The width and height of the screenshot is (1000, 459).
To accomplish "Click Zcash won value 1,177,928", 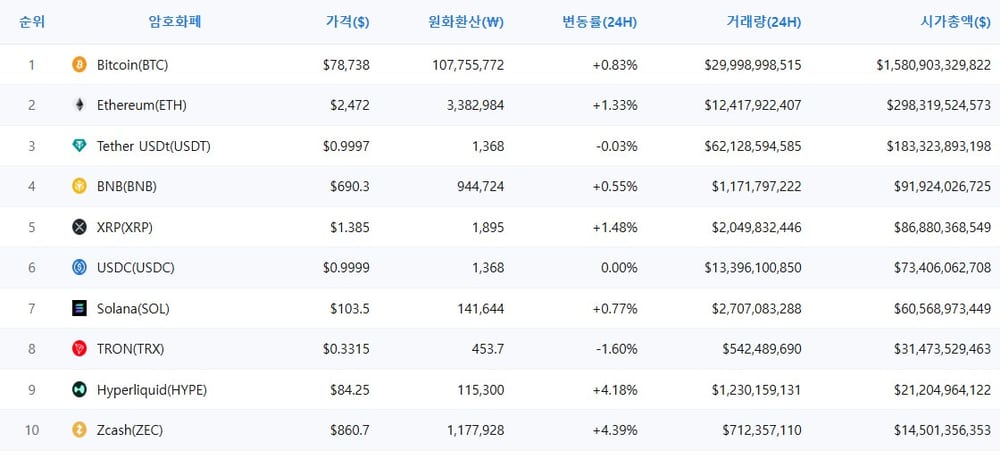I will (x=474, y=430).
